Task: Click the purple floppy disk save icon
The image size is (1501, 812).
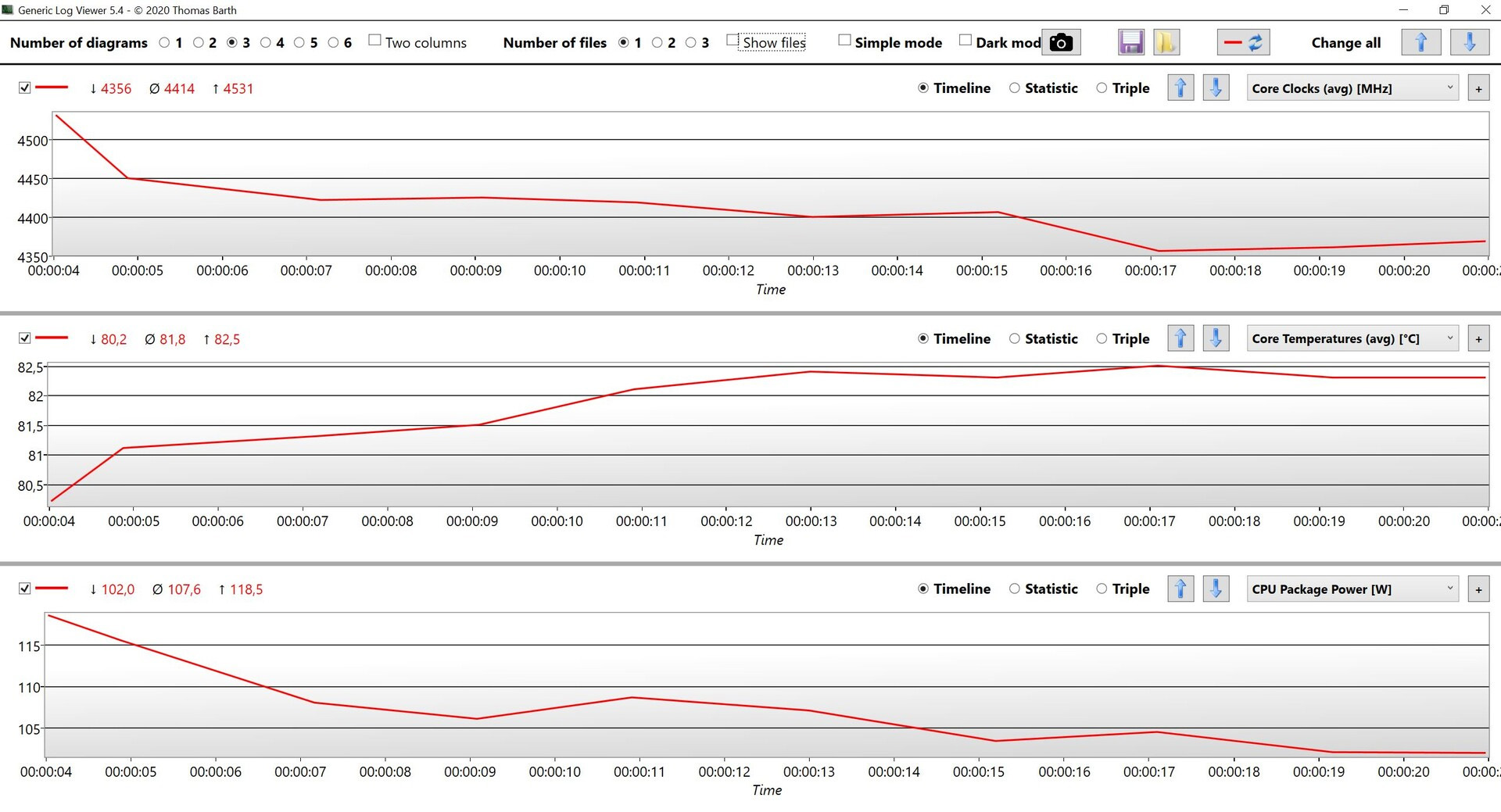Action: pos(1131,42)
